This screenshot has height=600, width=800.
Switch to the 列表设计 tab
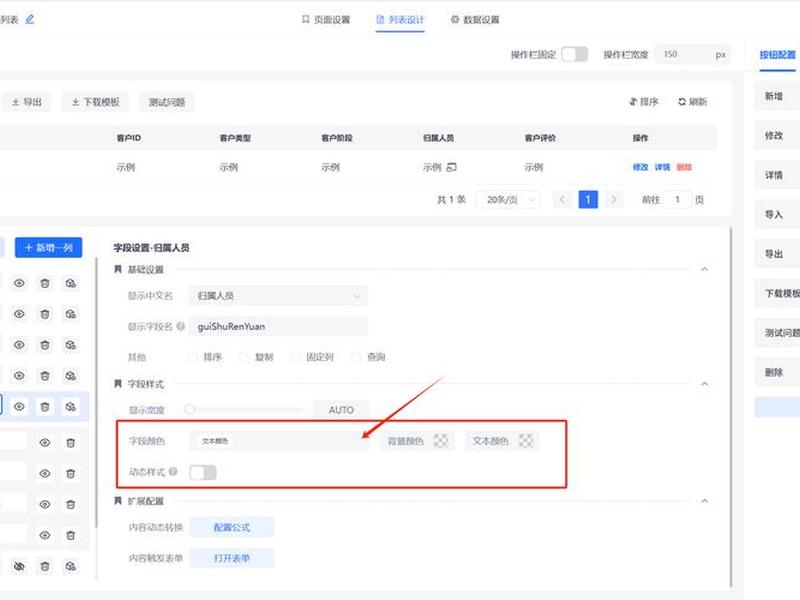pyautogui.click(x=400, y=19)
